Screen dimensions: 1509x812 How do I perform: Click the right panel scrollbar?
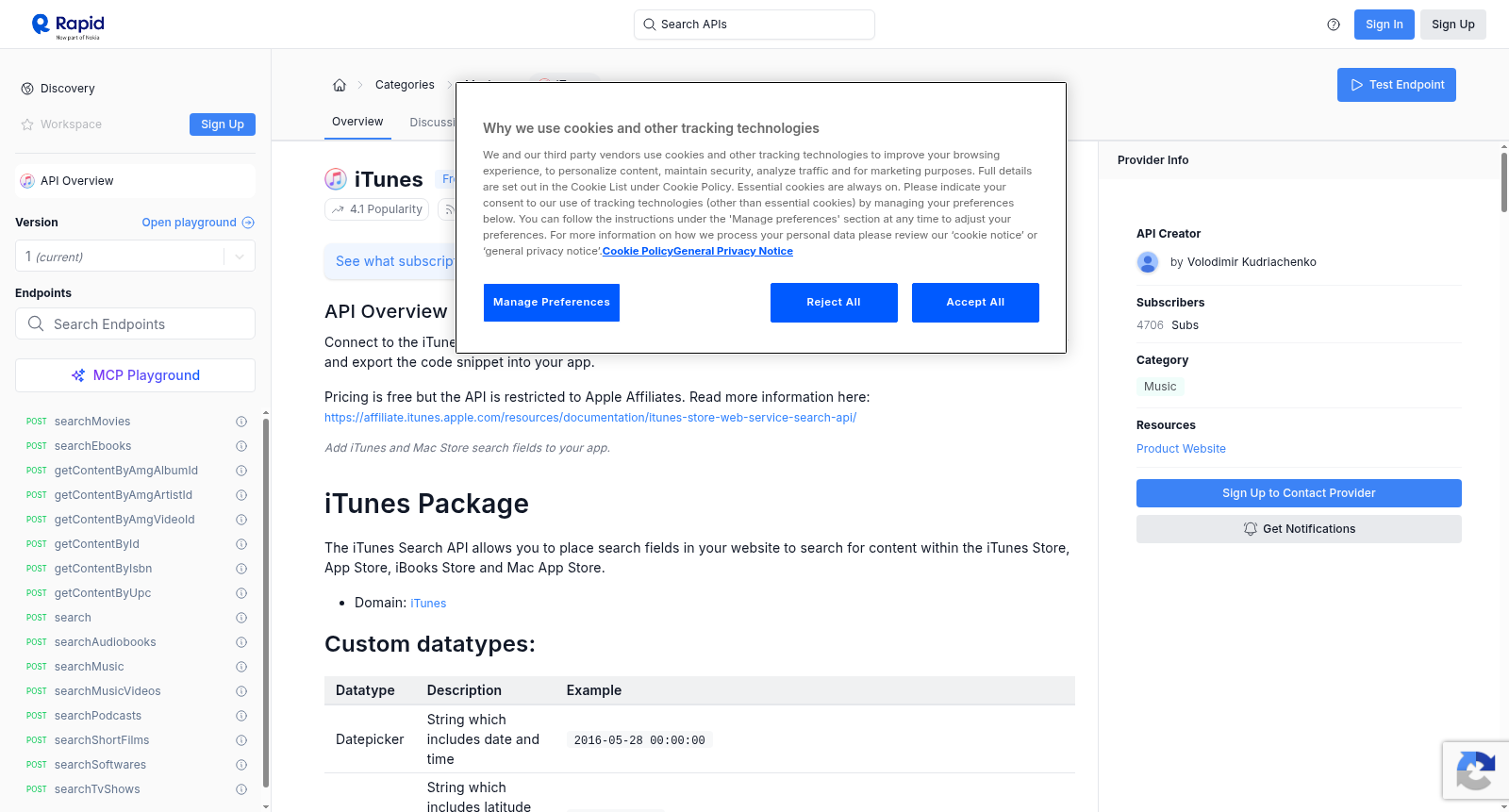click(x=1503, y=184)
